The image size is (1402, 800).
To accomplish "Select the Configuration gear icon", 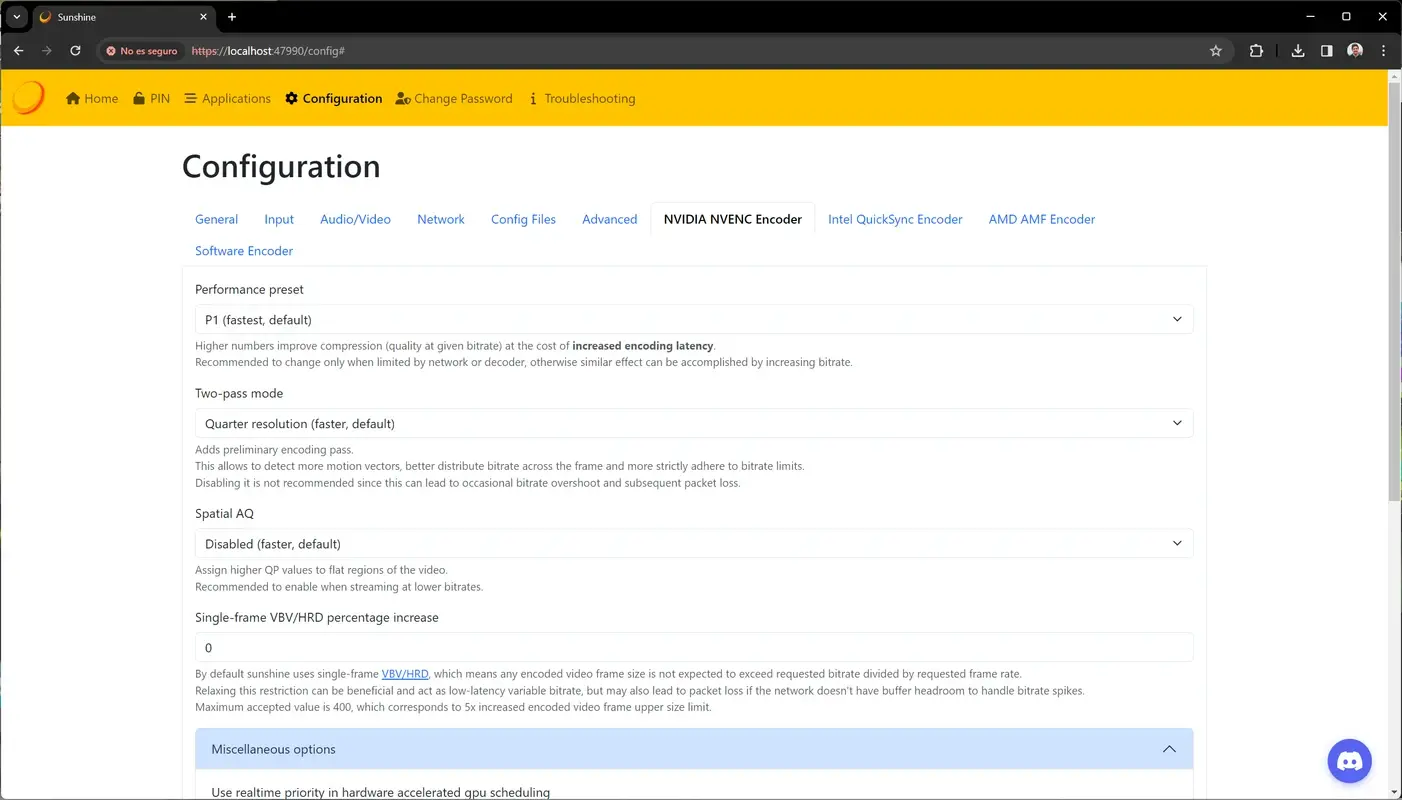I will 290,98.
